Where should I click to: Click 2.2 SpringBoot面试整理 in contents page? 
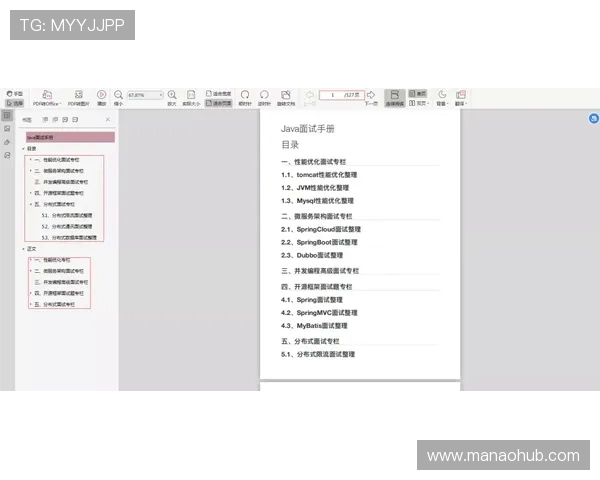[319, 242]
